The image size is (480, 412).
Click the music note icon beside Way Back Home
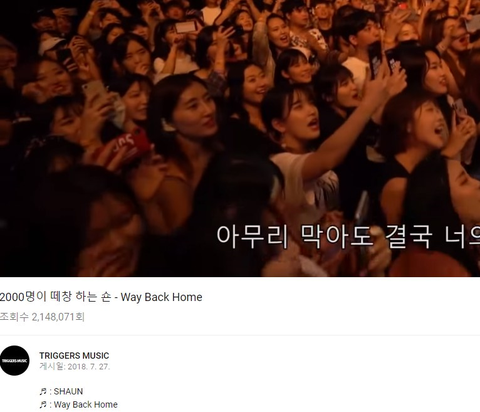coord(43,405)
